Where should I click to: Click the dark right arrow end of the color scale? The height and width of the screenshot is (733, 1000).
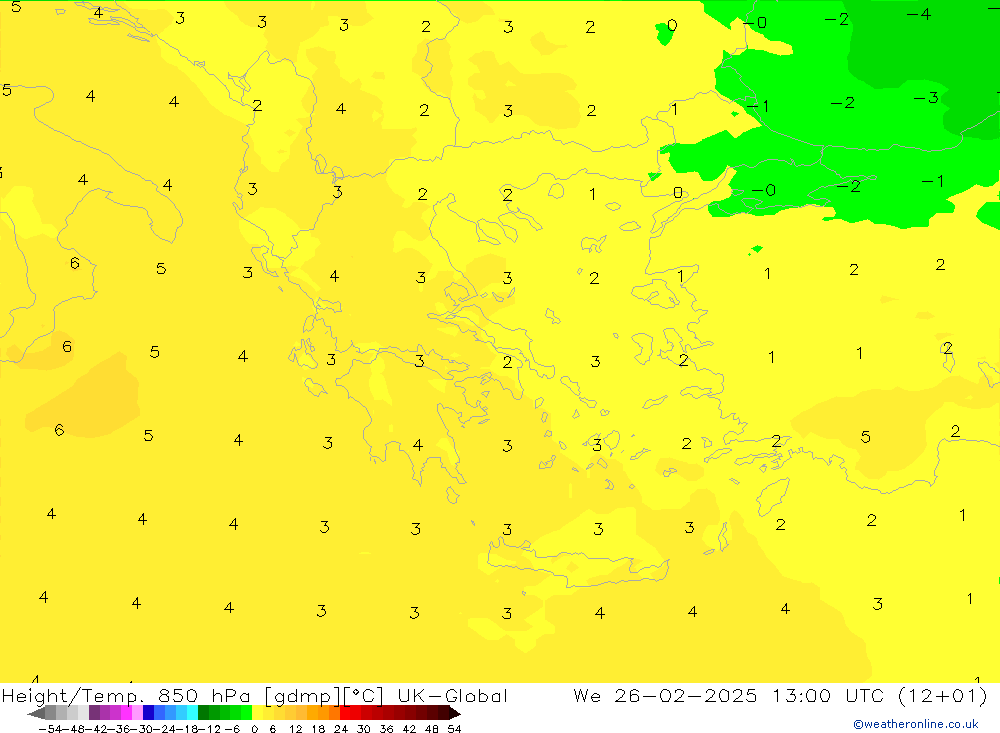pyautogui.click(x=455, y=713)
